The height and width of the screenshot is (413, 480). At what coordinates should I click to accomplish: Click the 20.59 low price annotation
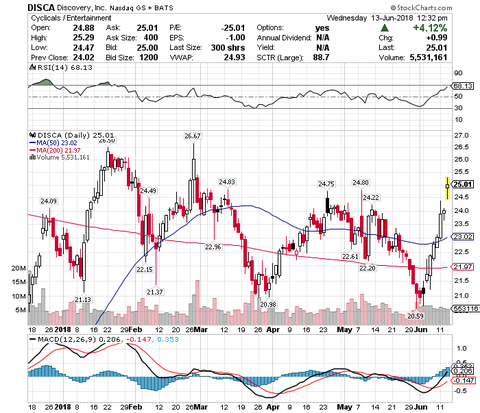click(415, 316)
